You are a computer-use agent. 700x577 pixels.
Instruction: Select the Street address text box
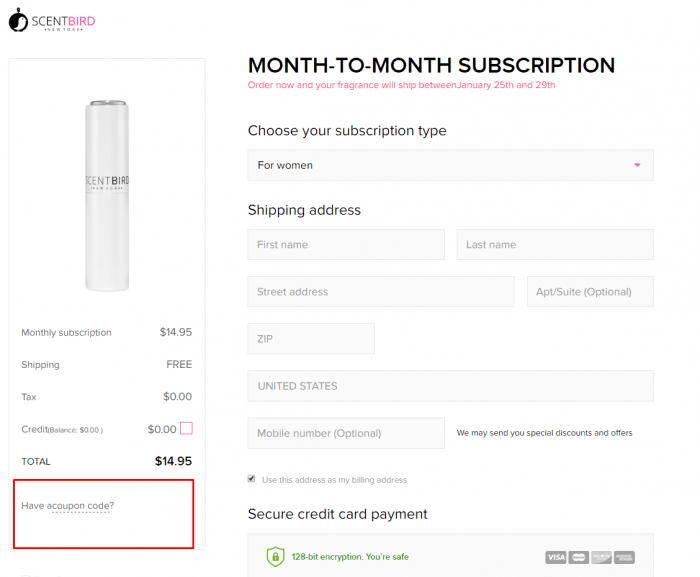pyautogui.click(x=381, y=292)
